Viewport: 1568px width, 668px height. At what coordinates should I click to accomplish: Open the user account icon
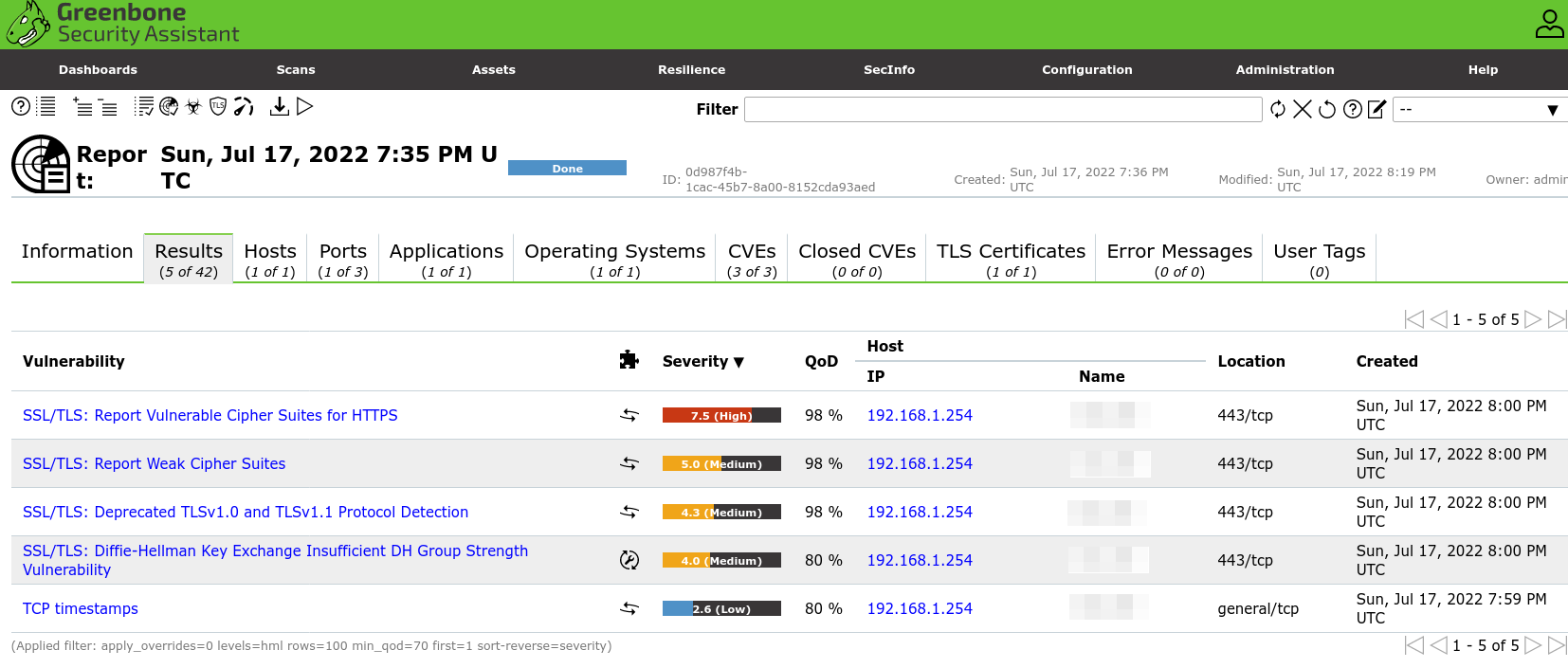point(1549,24)
